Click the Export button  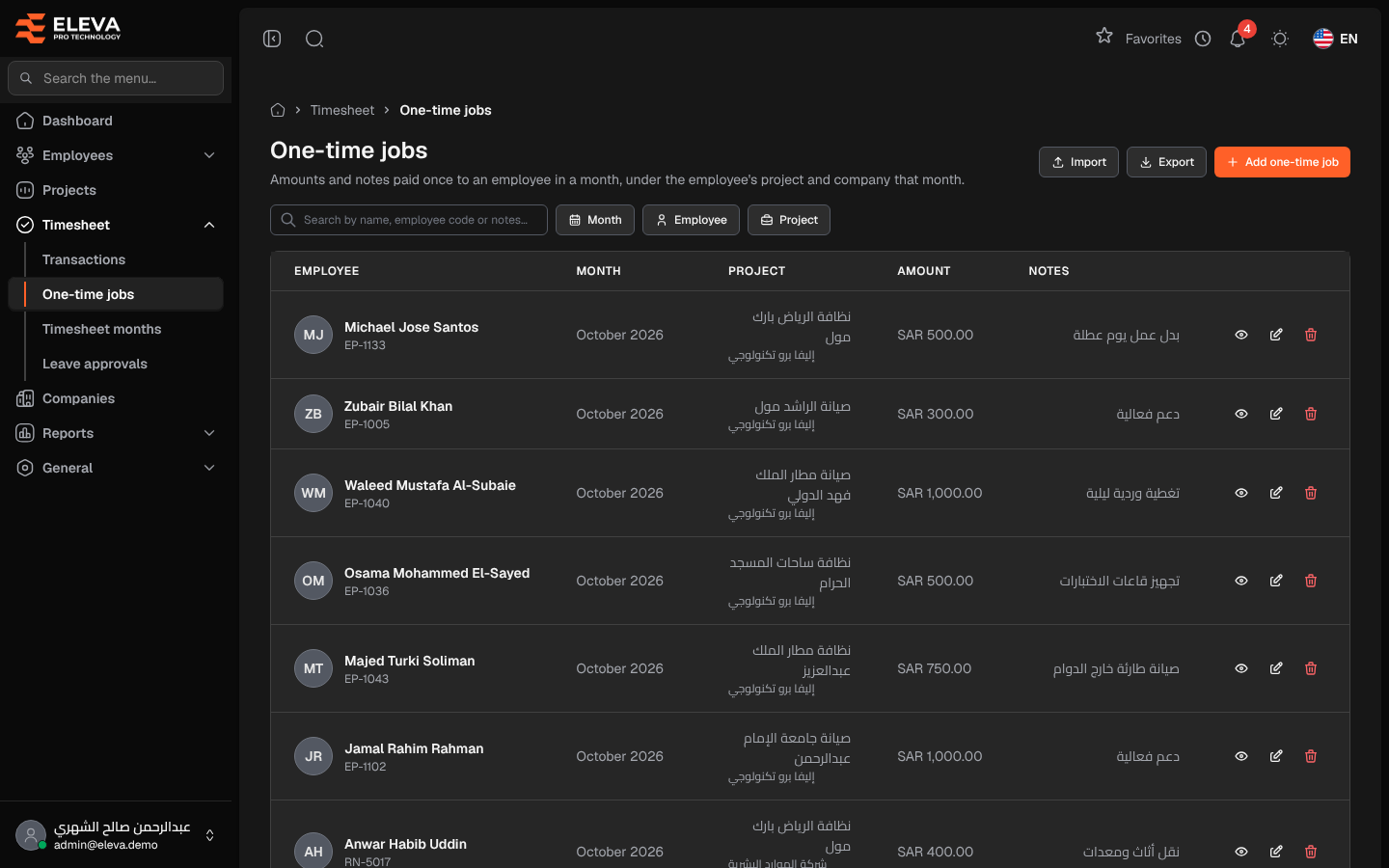(1166, 162)
